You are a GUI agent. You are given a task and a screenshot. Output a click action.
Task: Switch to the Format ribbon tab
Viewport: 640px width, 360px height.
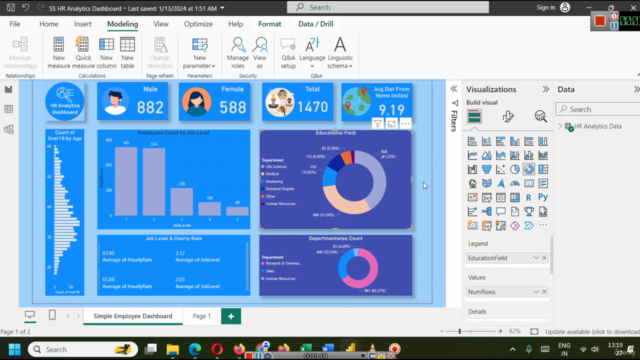coord(269,24)
